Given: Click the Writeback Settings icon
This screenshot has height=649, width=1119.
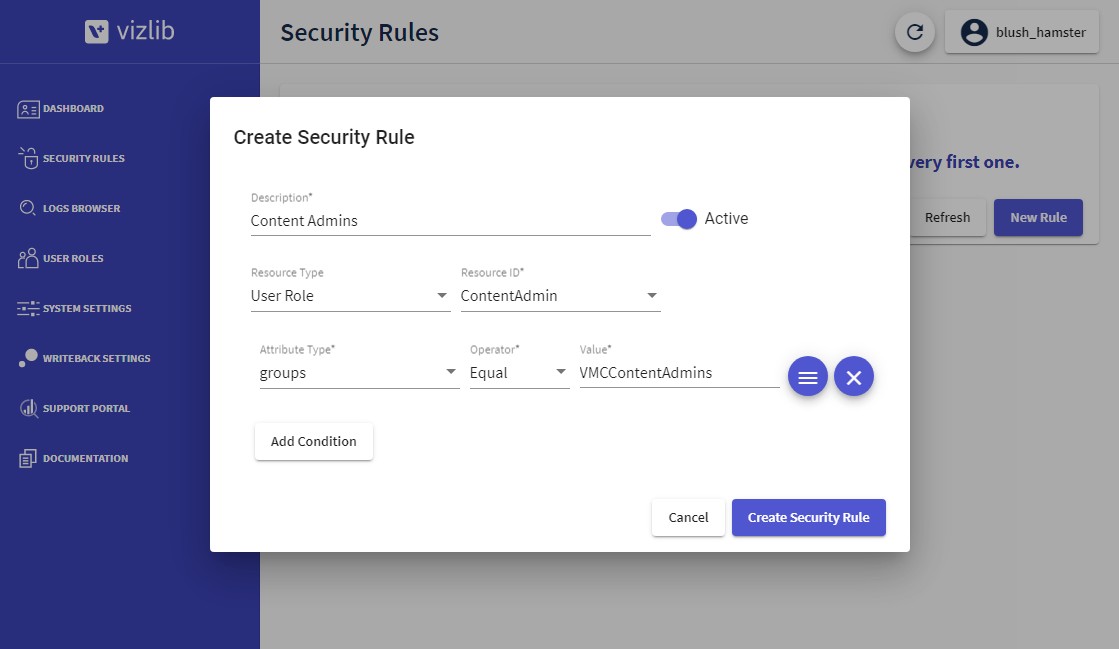Looking at the screenshot, I should 28,358.
